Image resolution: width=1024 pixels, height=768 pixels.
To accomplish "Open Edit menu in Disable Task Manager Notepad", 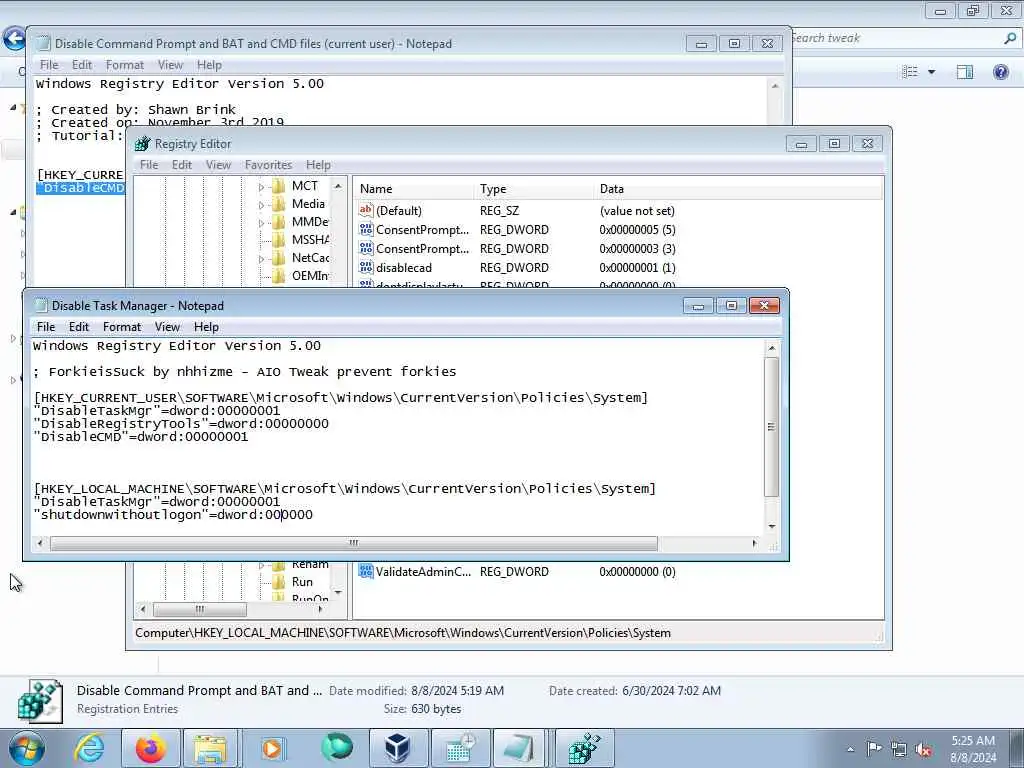I will click(78, 327).
